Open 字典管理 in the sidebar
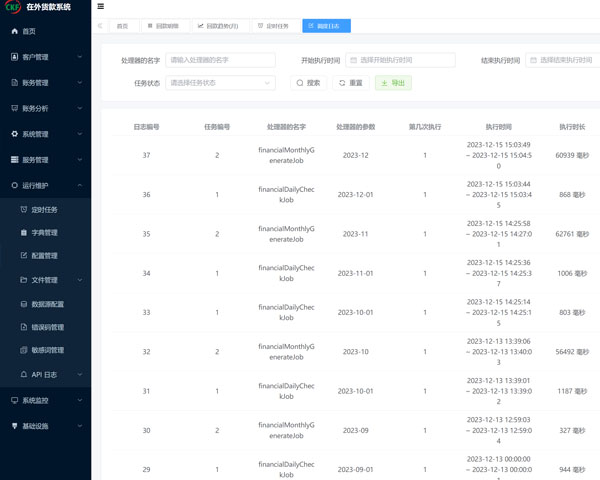The image size is (600, 480). click(45, 233)
